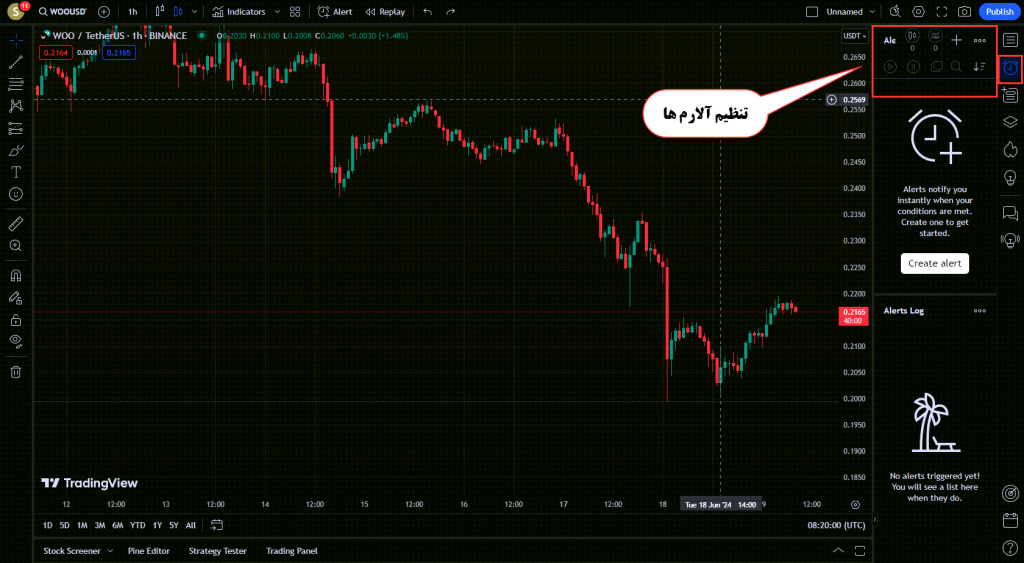The height and width of the screenshot is (563, 1024).
Task: Open the Indicators dialog
Action: click(x=239, y=12)
